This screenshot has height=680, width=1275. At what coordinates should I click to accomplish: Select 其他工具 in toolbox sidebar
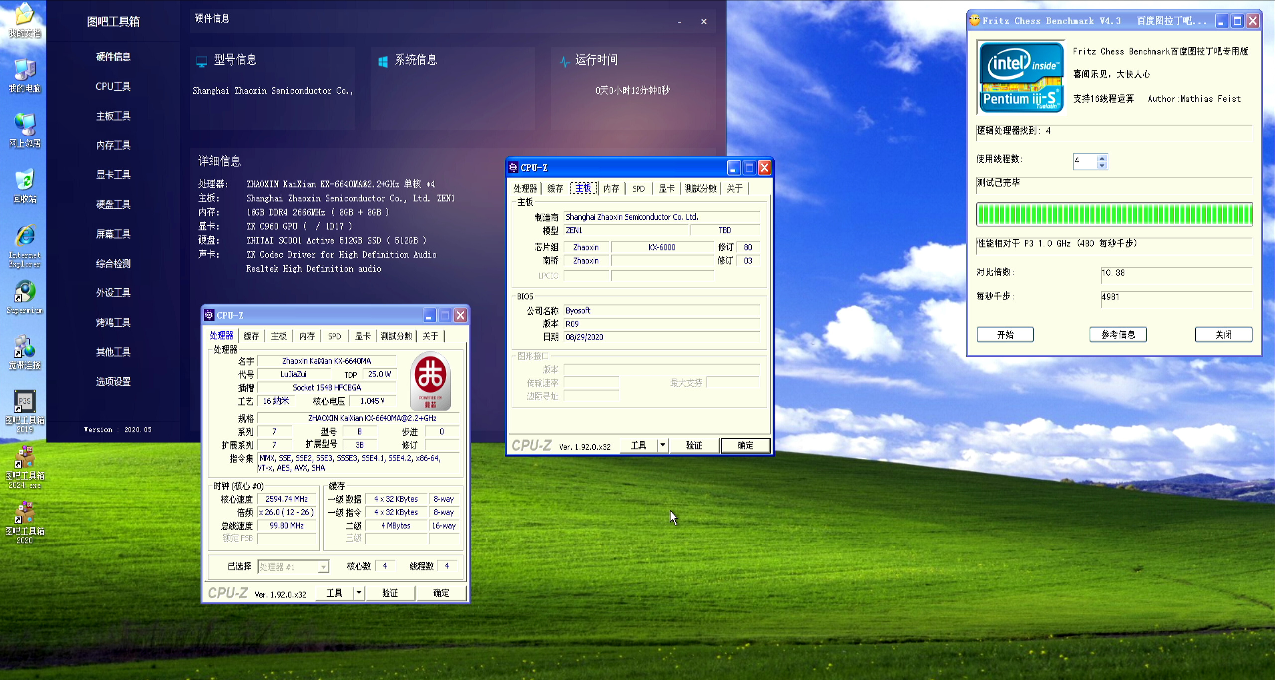113,352
